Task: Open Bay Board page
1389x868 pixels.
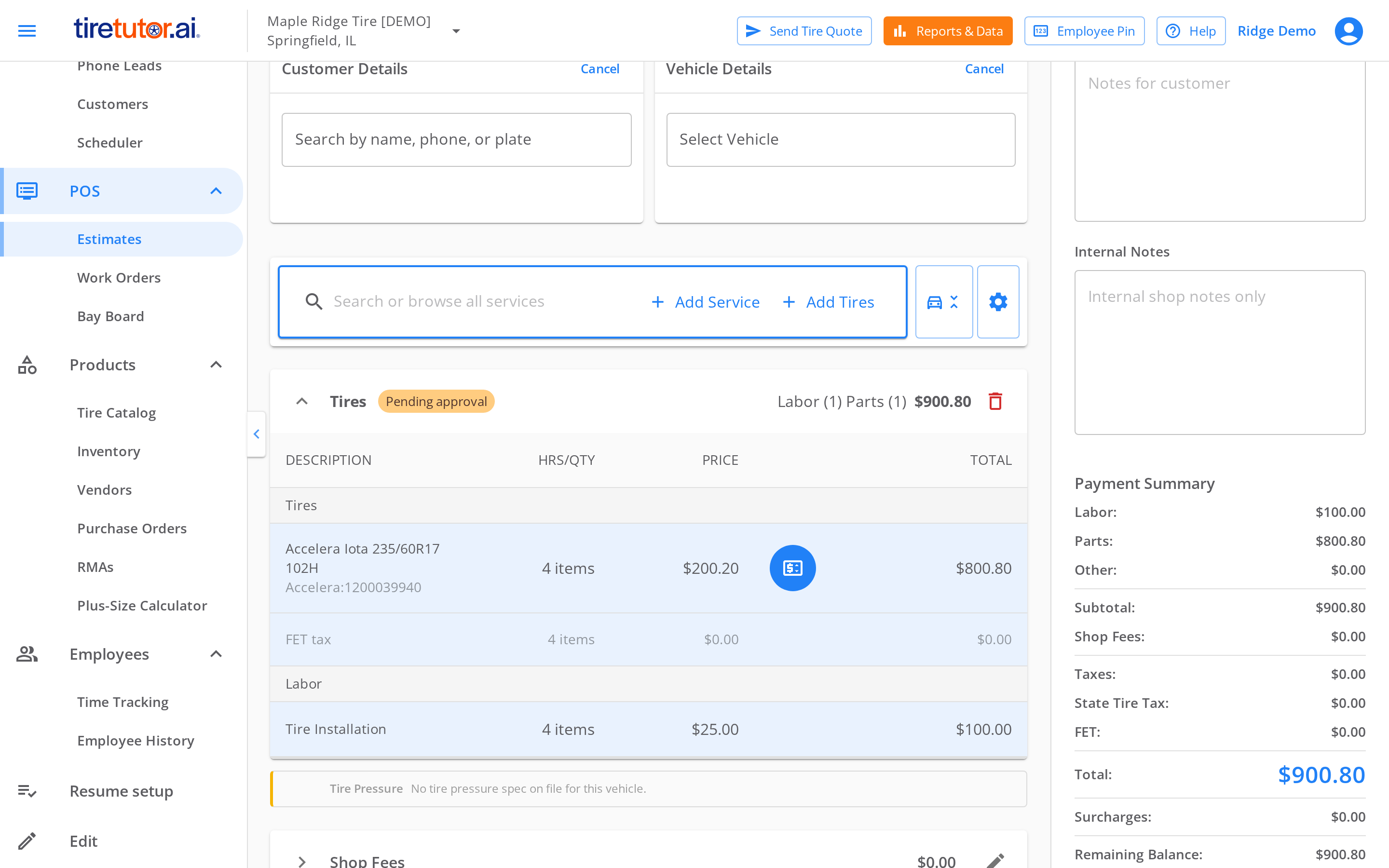Action: (110, 316)
